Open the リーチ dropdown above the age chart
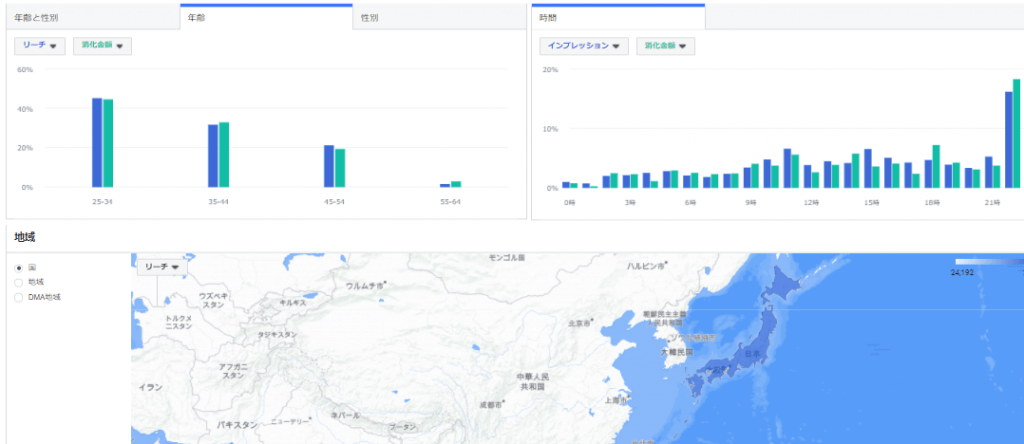 [x=40, y=46]
